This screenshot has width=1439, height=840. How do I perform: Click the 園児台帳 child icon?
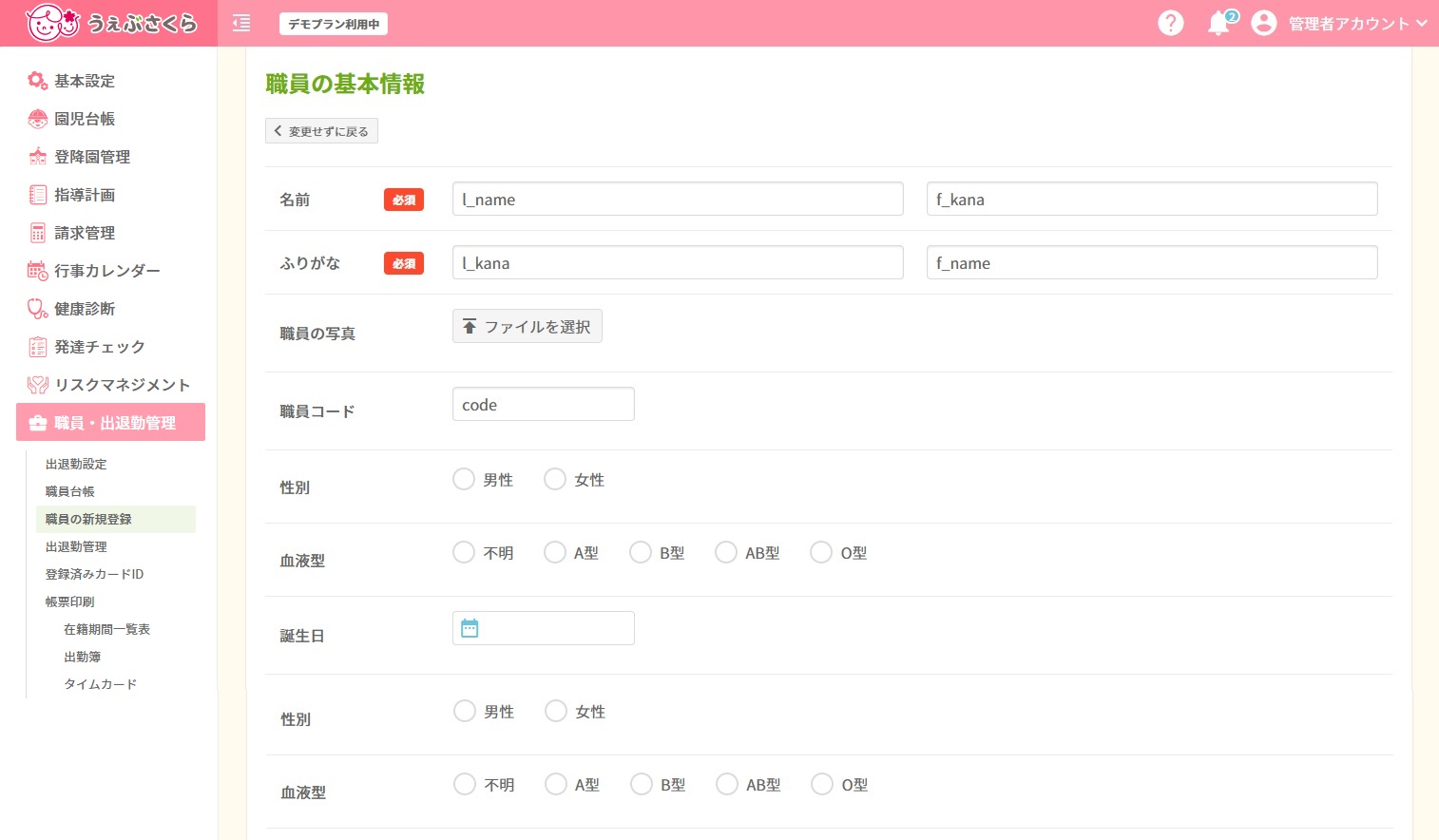37,119
